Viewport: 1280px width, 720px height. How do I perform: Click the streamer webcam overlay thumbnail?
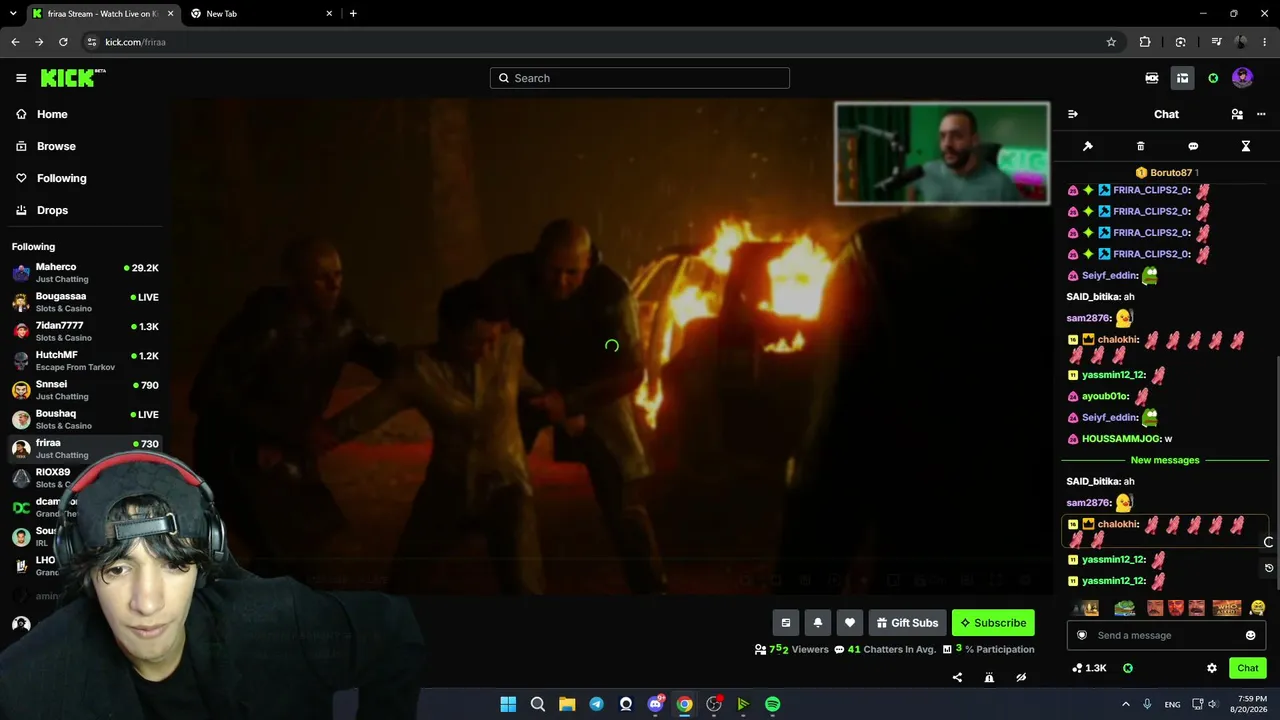point(942,153)
